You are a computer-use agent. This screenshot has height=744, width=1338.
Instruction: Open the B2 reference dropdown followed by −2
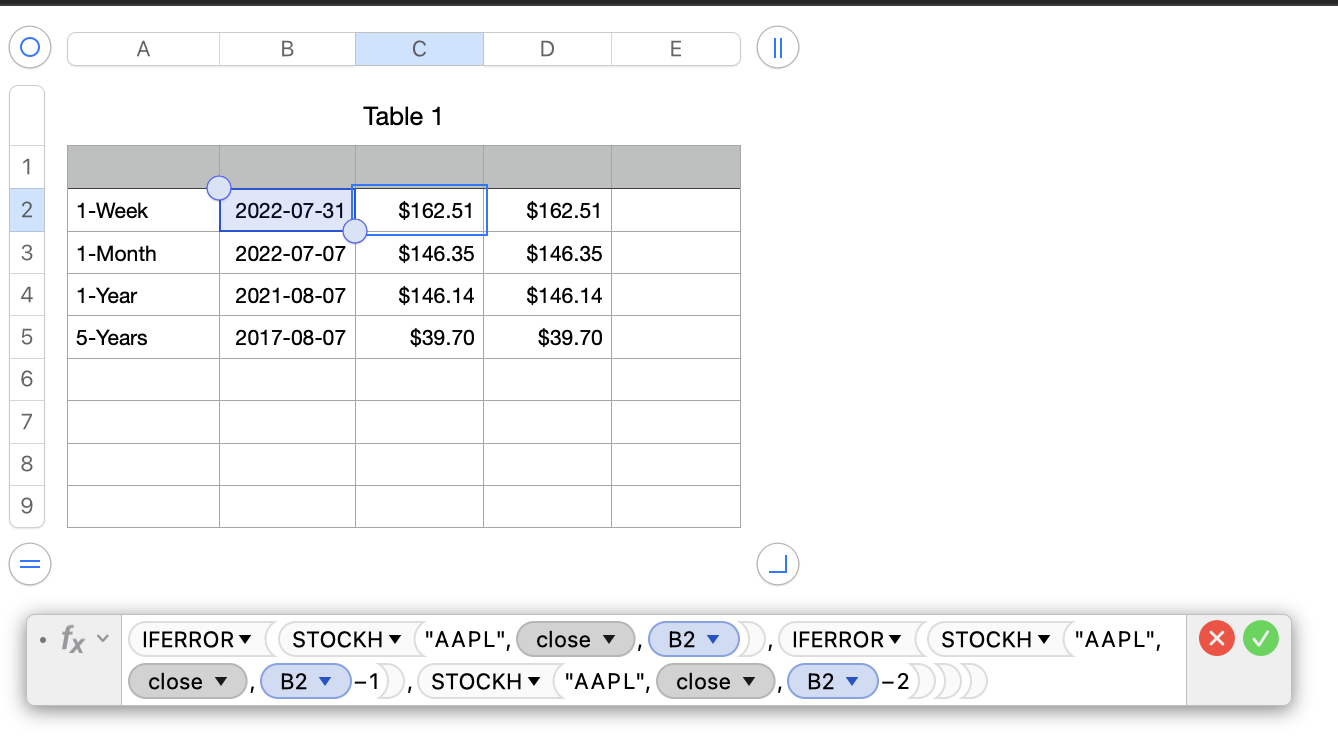pos(852,682)
